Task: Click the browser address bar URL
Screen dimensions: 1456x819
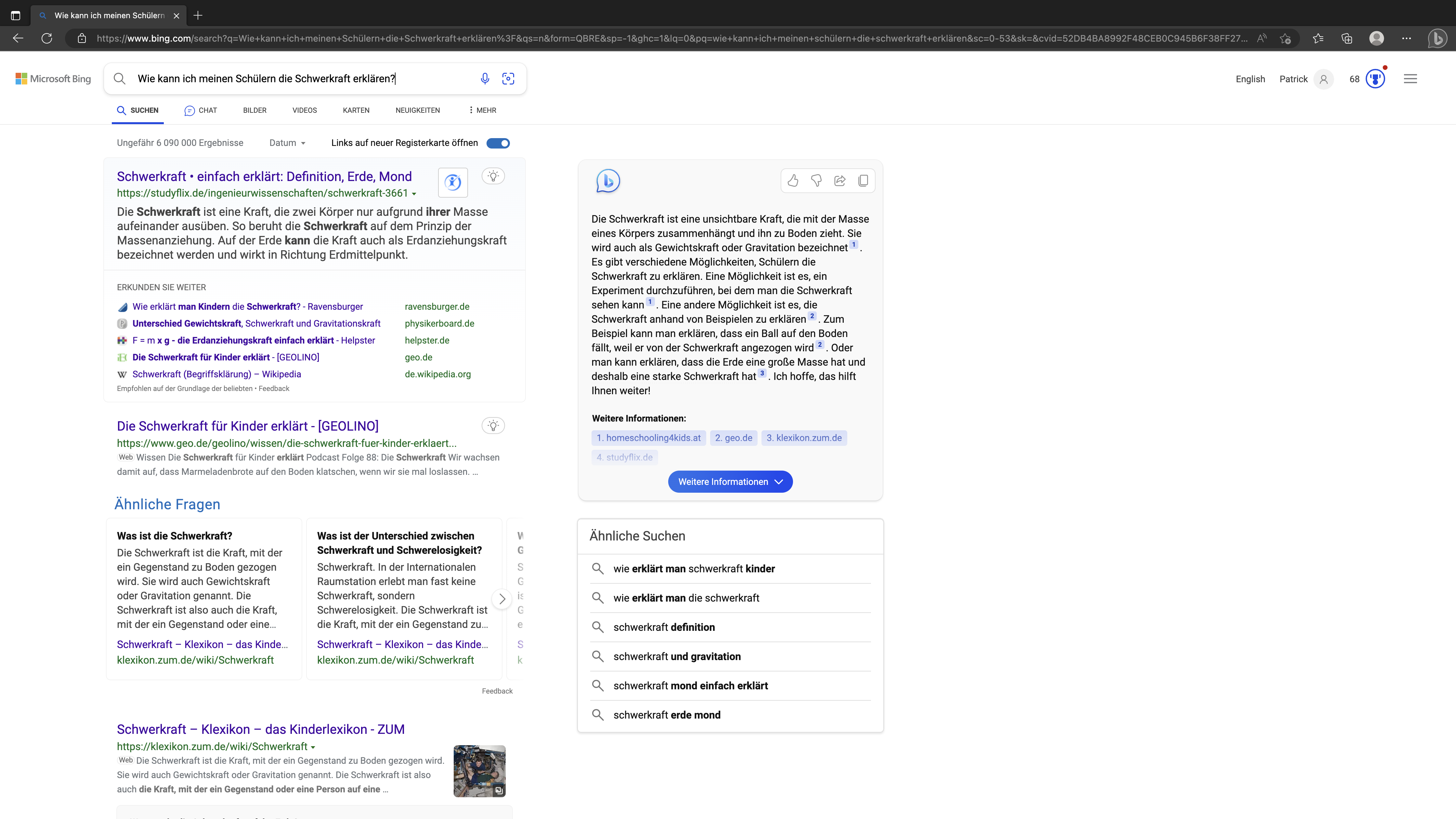Action: tap(671, 38)
